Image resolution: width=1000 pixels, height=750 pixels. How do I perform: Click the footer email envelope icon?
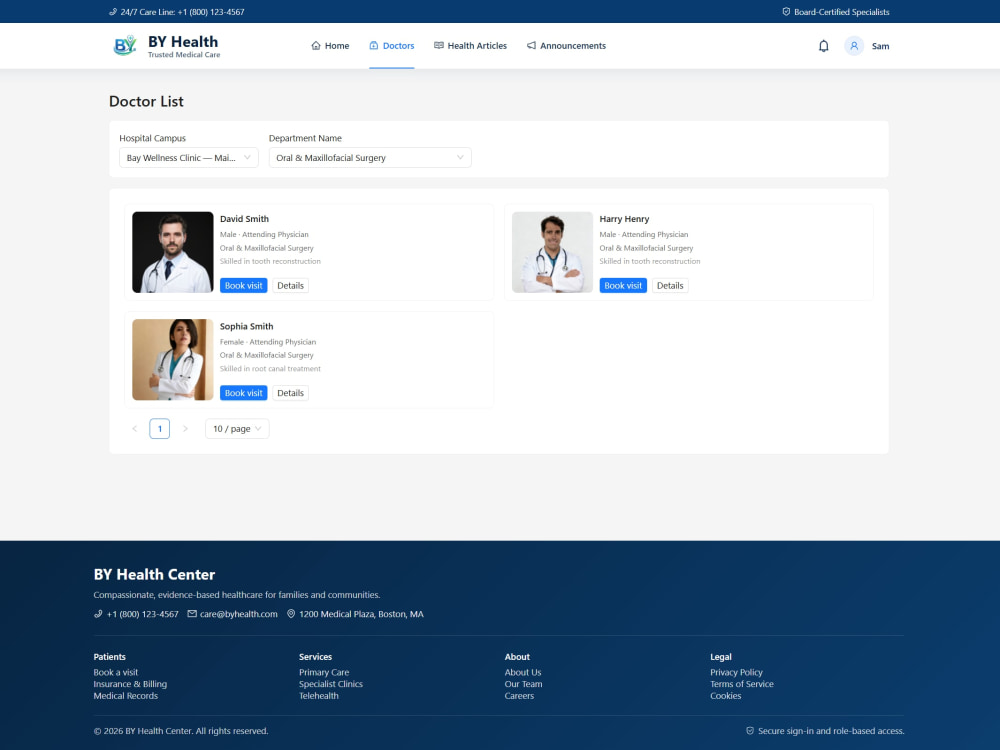(x=192, y=614)
